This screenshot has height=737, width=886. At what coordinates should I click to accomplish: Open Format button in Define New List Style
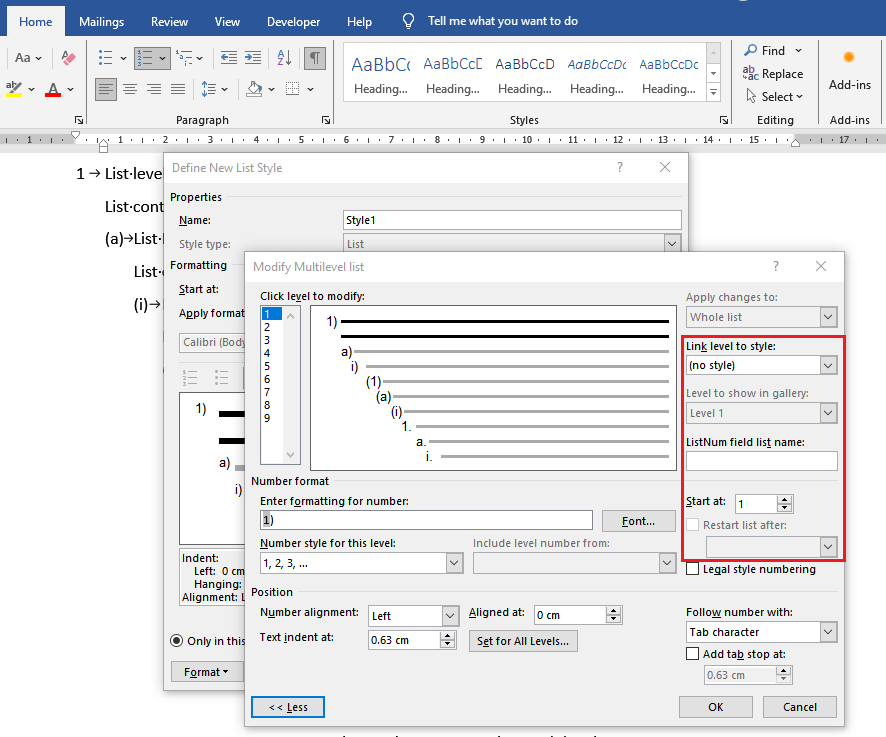click(x=206, y=671)
